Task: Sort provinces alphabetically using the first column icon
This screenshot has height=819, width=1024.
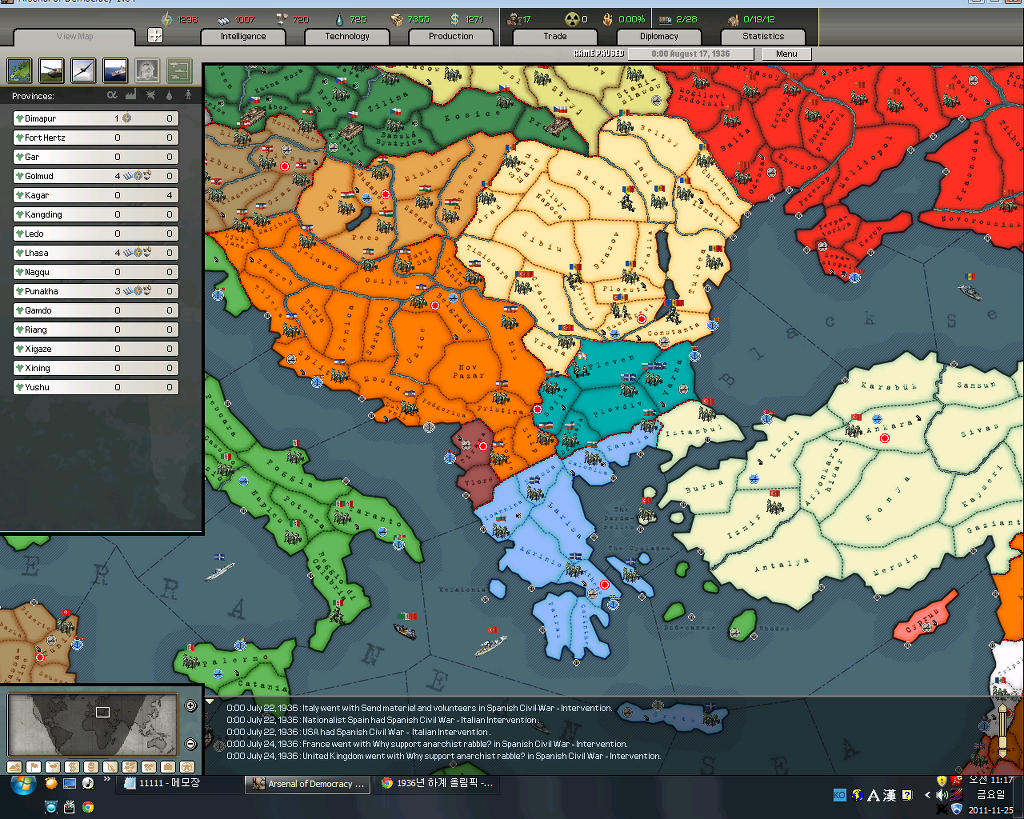Action: pyautogui.click(x=112, y=95)
